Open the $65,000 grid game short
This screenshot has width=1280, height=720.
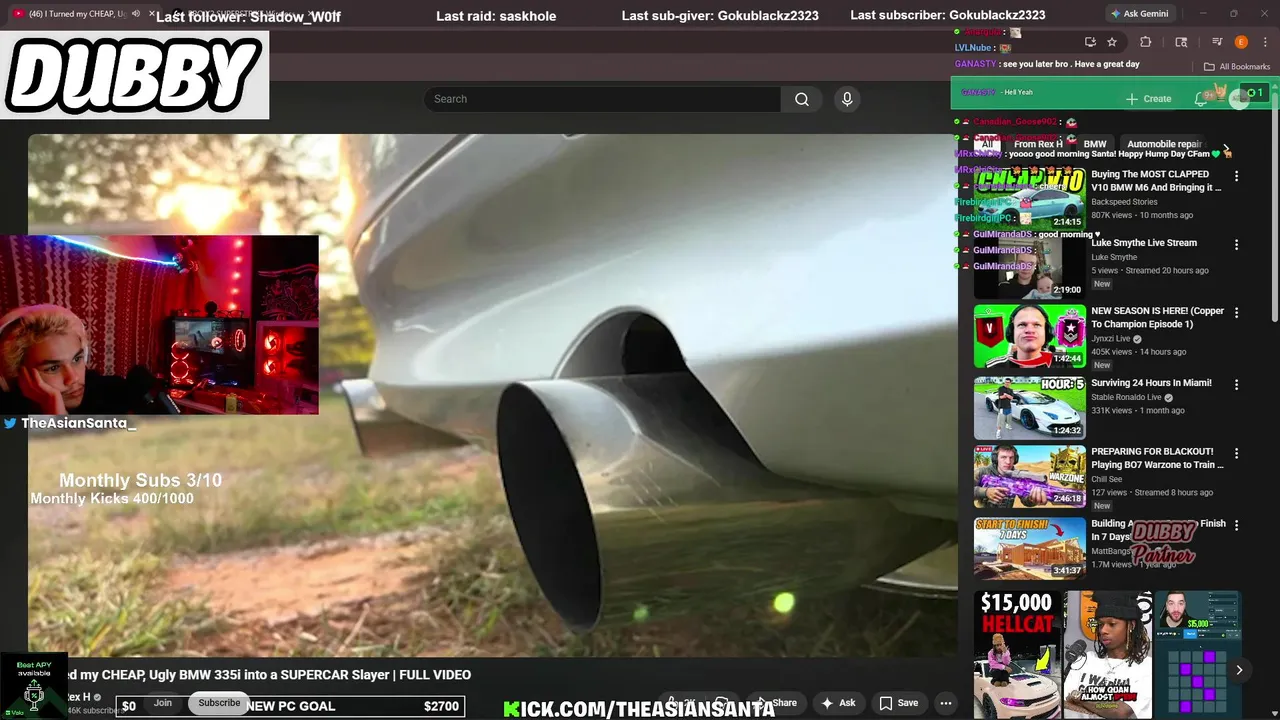pyautogui.click(x=1198, y=654)
